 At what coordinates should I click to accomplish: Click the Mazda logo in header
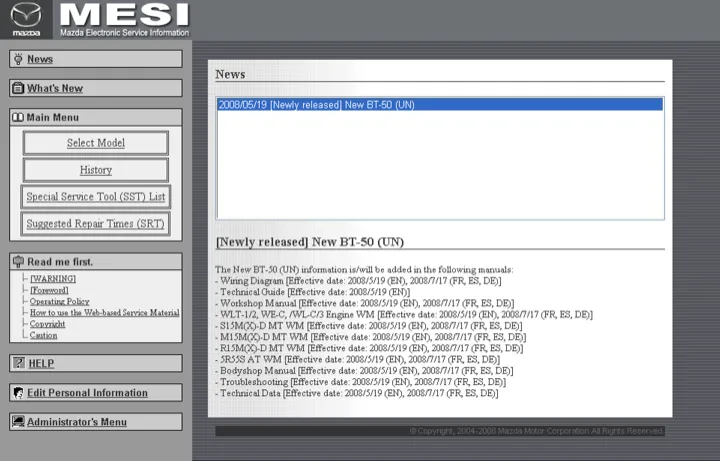[x=26, y=19]
